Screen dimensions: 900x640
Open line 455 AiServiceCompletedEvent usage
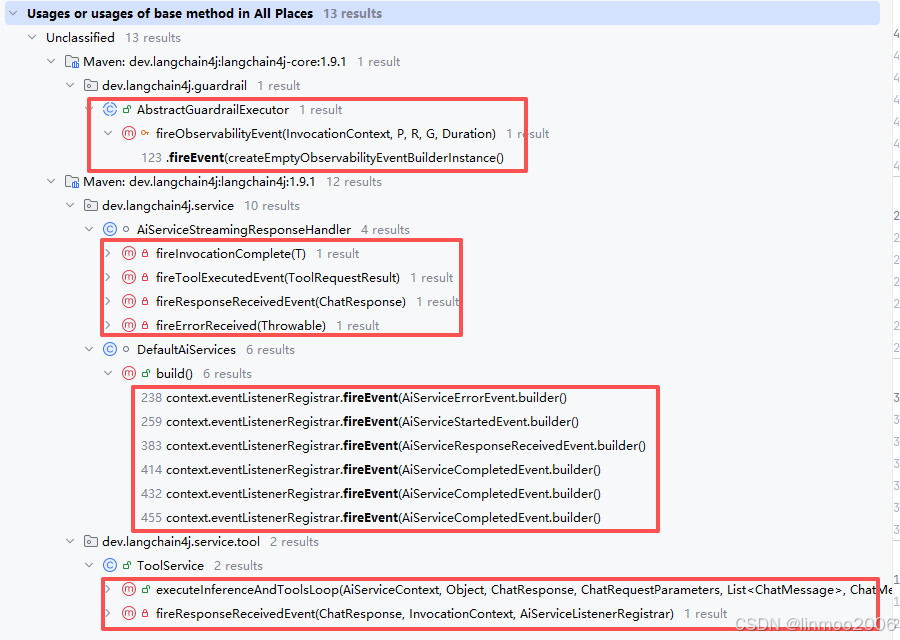(x=371, y=518)
